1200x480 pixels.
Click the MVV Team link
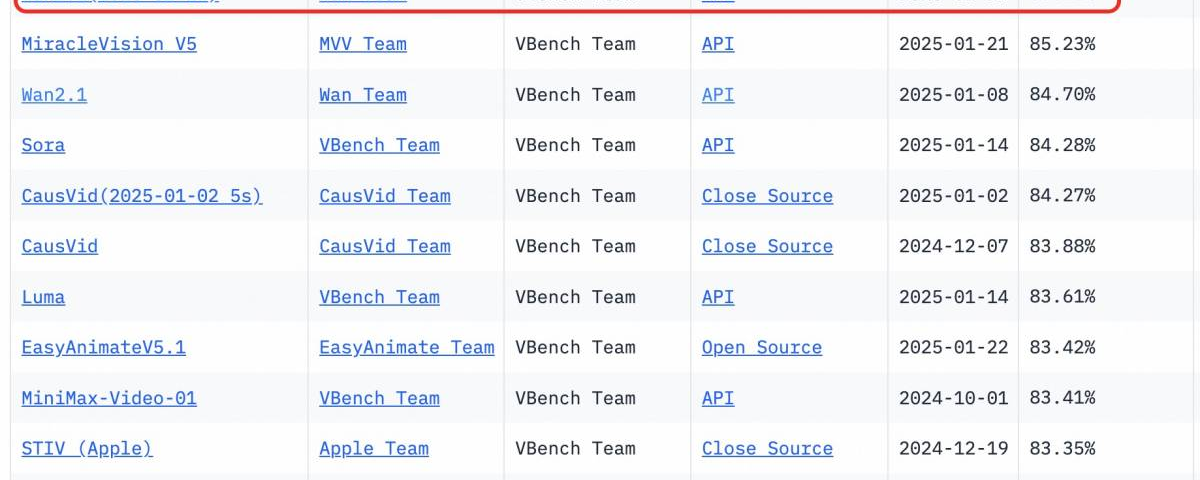click(x=362, y=44)
